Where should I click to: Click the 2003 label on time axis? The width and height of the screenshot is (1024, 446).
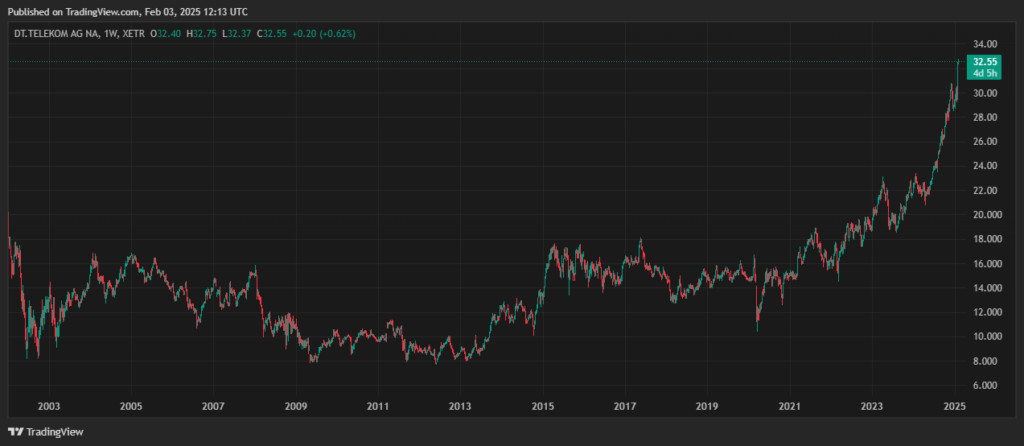click(49, 406)
